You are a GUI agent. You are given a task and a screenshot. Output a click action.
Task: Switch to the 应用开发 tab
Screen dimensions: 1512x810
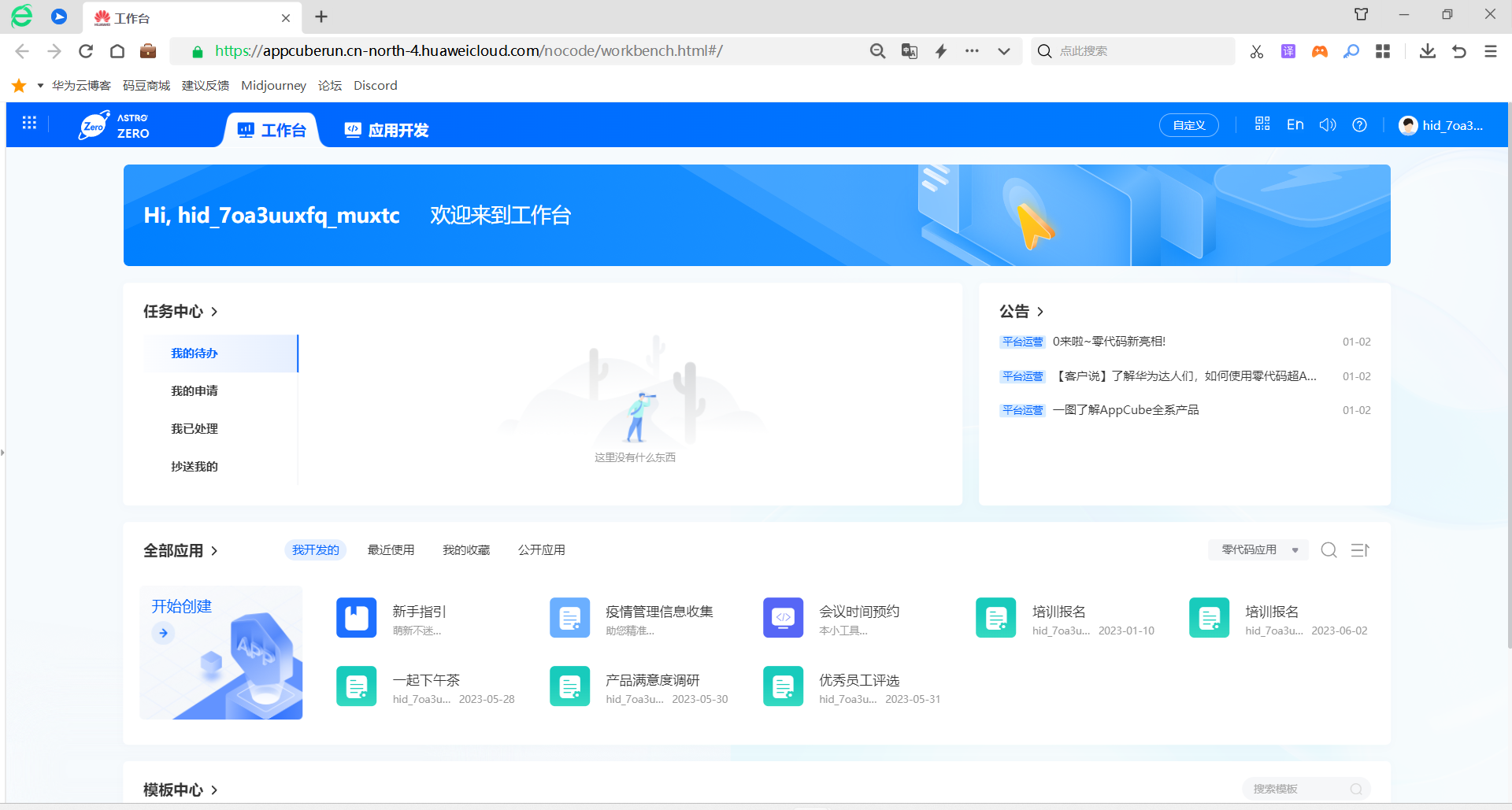tap(387, 130)
